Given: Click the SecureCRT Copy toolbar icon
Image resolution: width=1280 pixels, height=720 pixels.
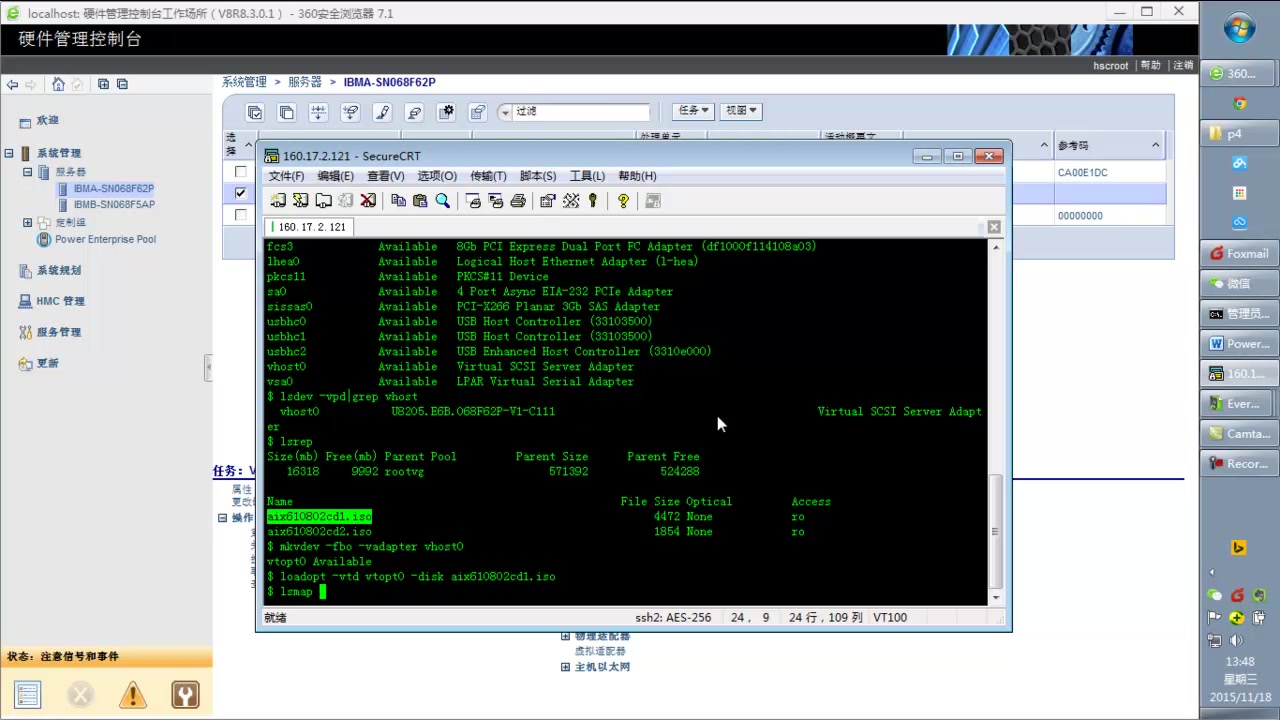Looking at the screenshot, I should point(398,201).
